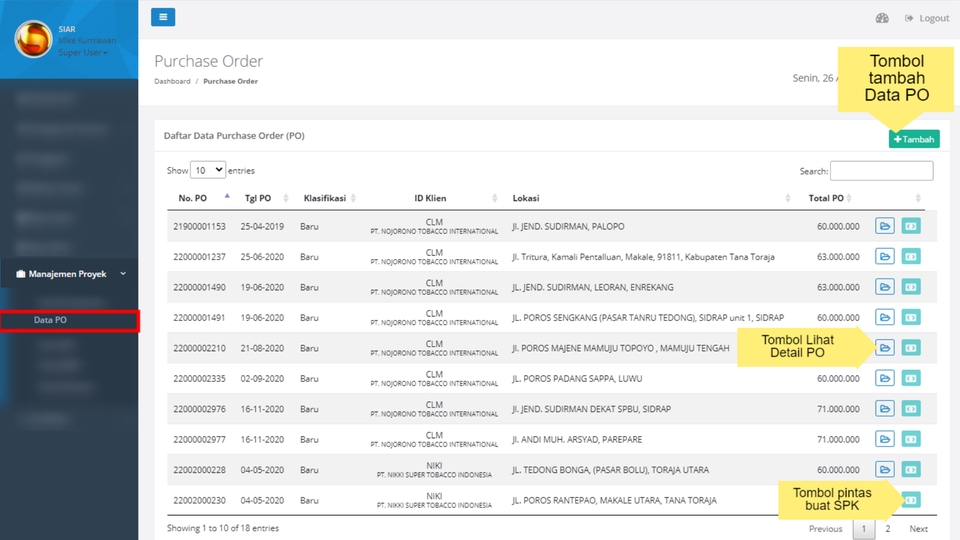Open the Super User dropdown
960x540 pixels.
83,53
